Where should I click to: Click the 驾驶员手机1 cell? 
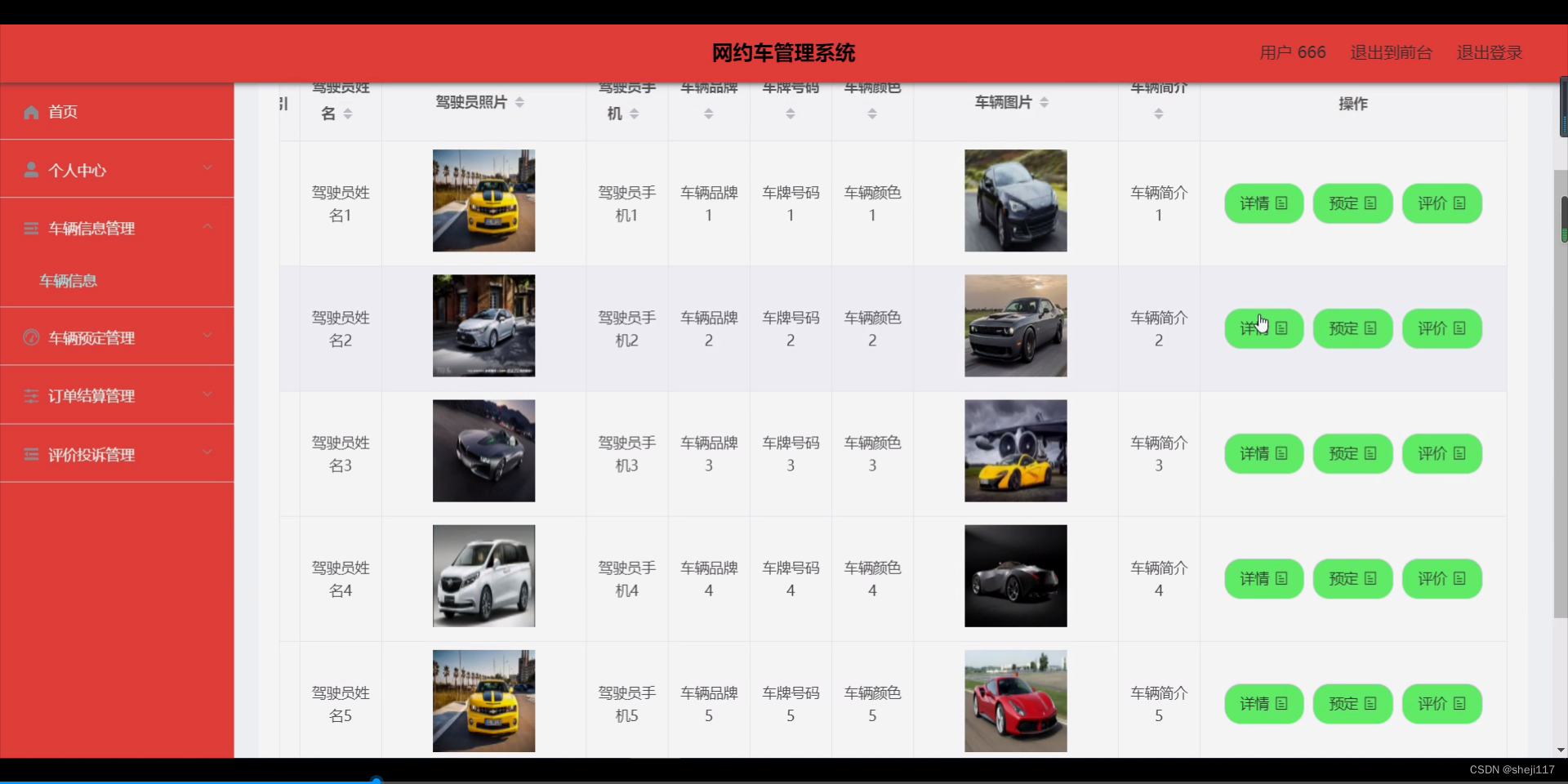[x=626, y=203]
